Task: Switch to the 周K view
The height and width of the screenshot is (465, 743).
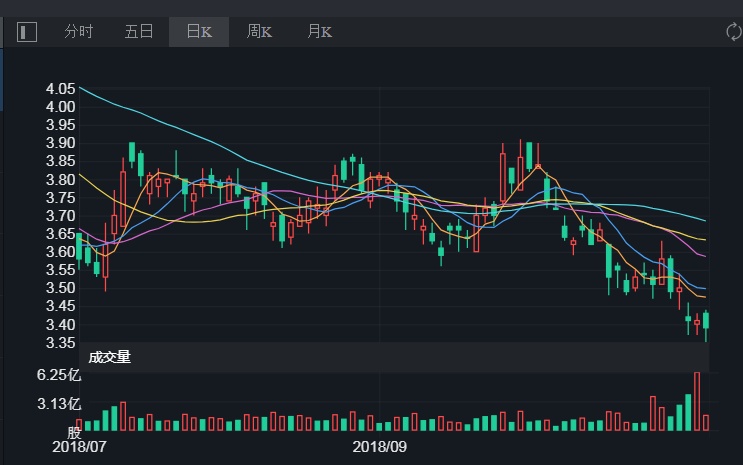Action: point(259,32)
